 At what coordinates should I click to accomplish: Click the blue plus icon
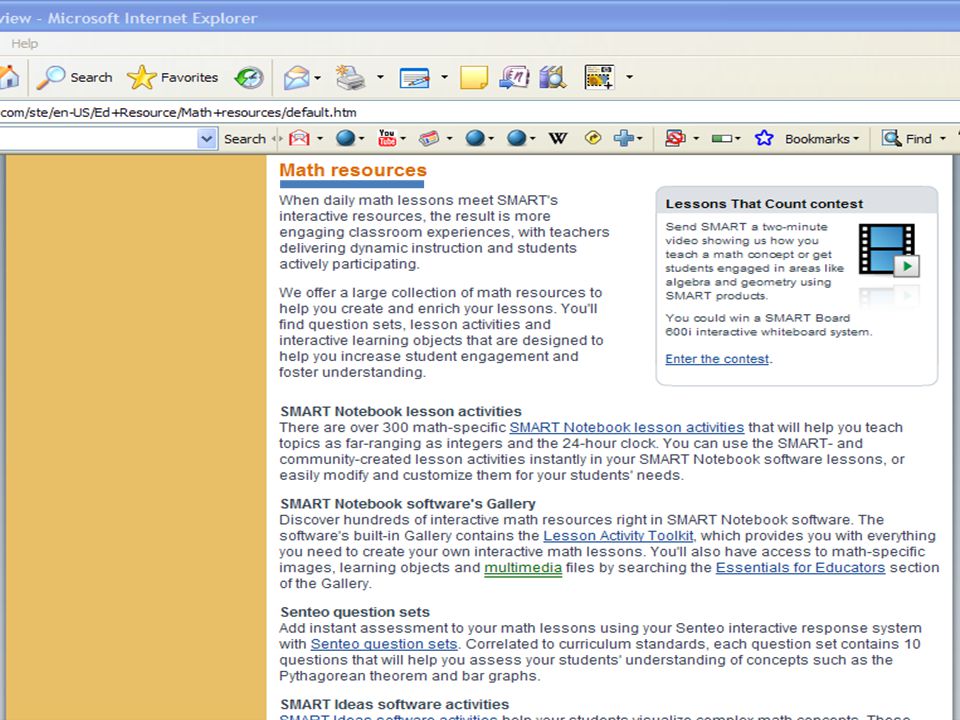(623, 138)
